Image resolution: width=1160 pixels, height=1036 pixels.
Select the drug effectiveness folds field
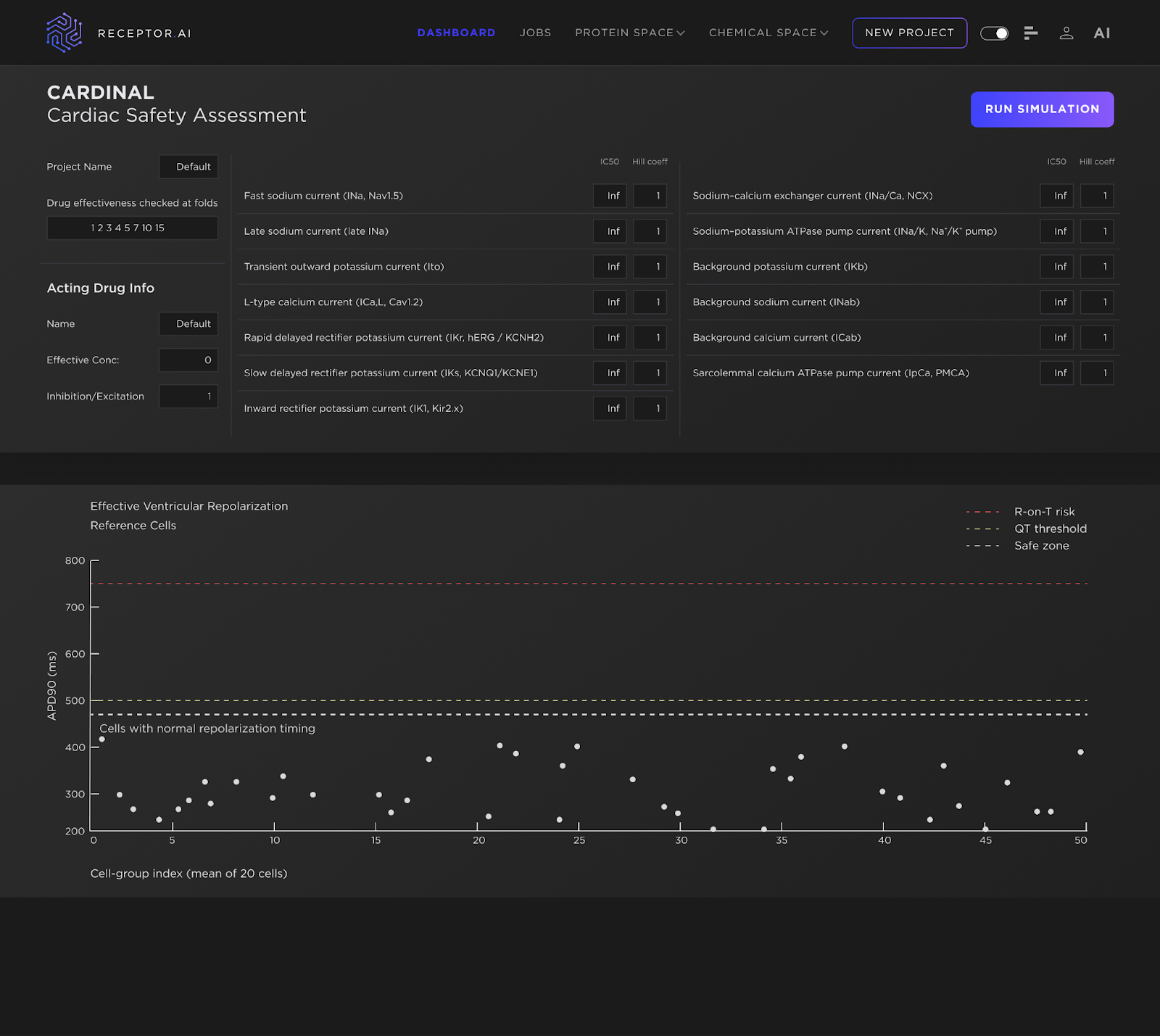pos(132,228)
